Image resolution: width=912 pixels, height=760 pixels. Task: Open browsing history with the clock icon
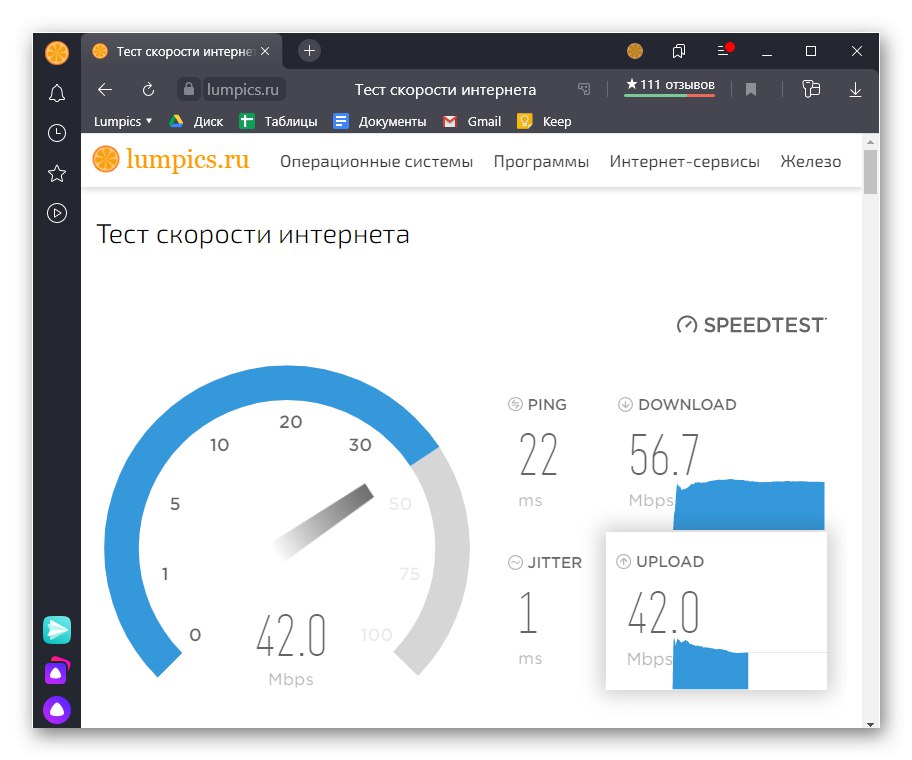click(57, 133)
